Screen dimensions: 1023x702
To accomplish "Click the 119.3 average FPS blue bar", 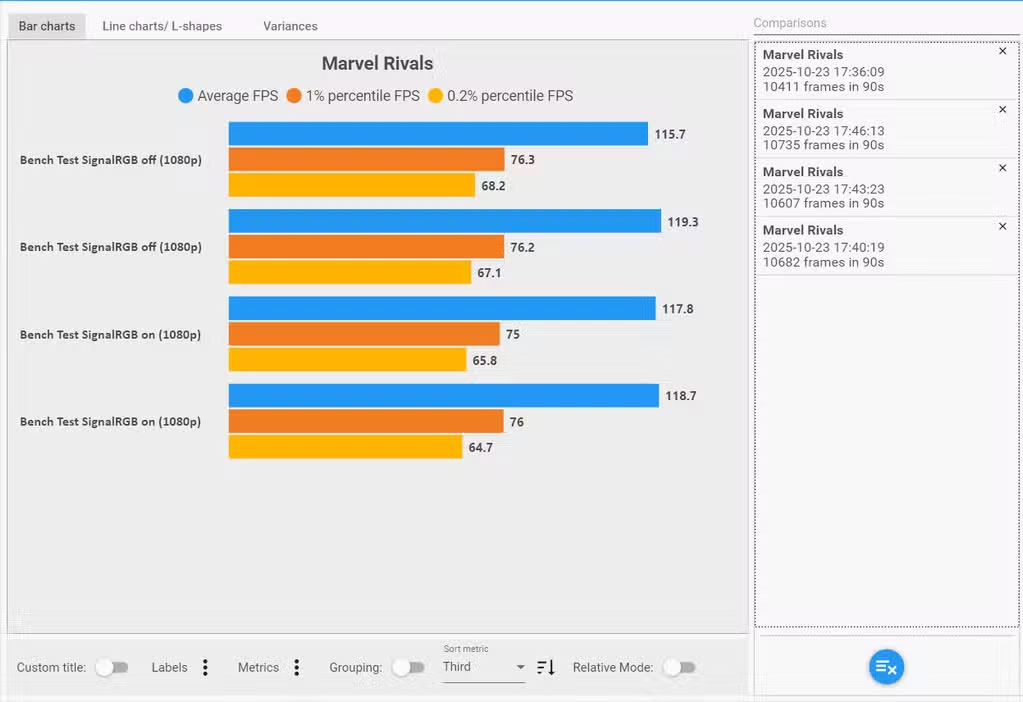I will pos(444,221).
